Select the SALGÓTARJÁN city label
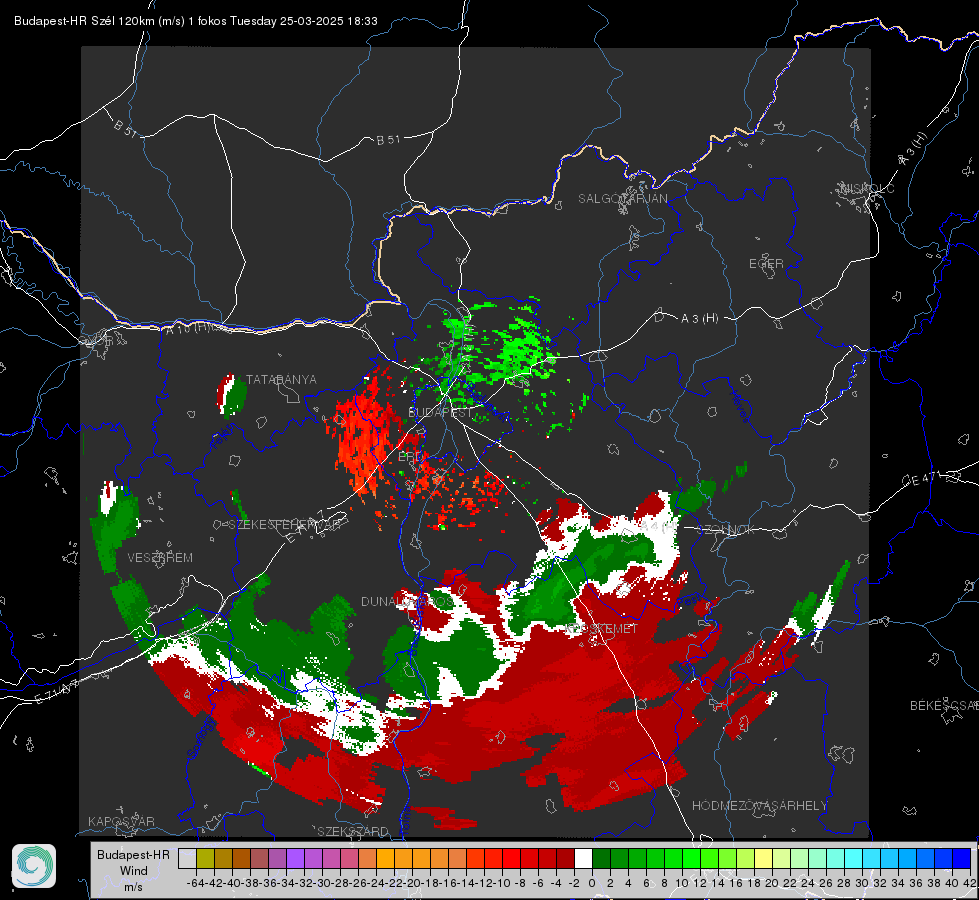The image size is (979, 900). click(x=622, y=199)
